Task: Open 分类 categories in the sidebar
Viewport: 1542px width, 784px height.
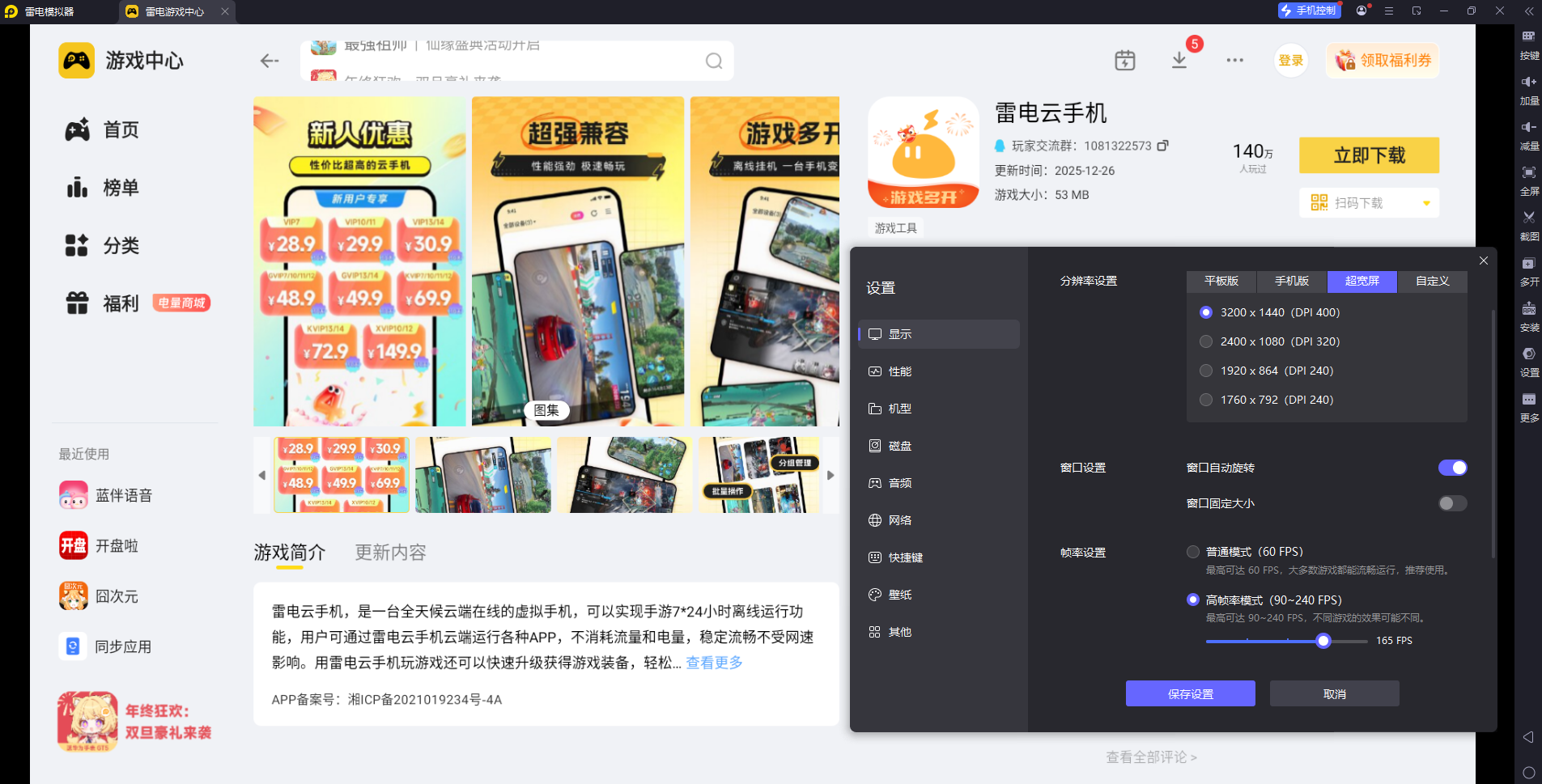Action: (102, 245)
